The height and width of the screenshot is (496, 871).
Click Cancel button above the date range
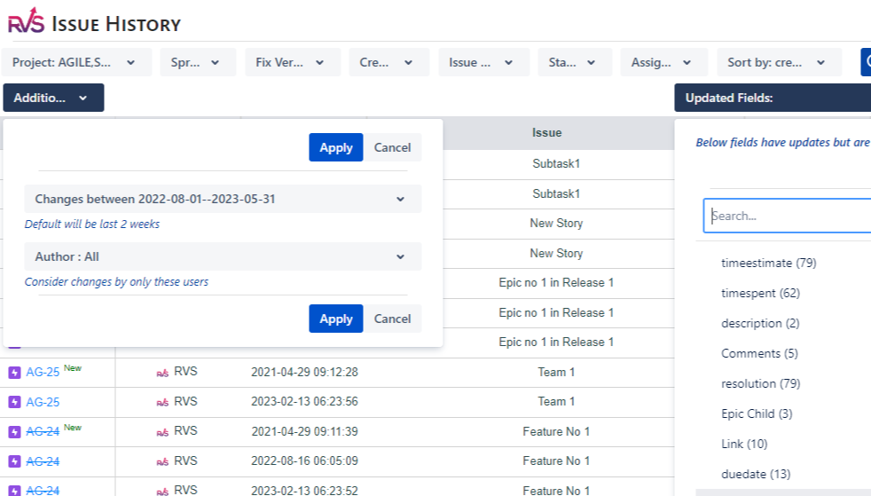click(x=392, y=148)
